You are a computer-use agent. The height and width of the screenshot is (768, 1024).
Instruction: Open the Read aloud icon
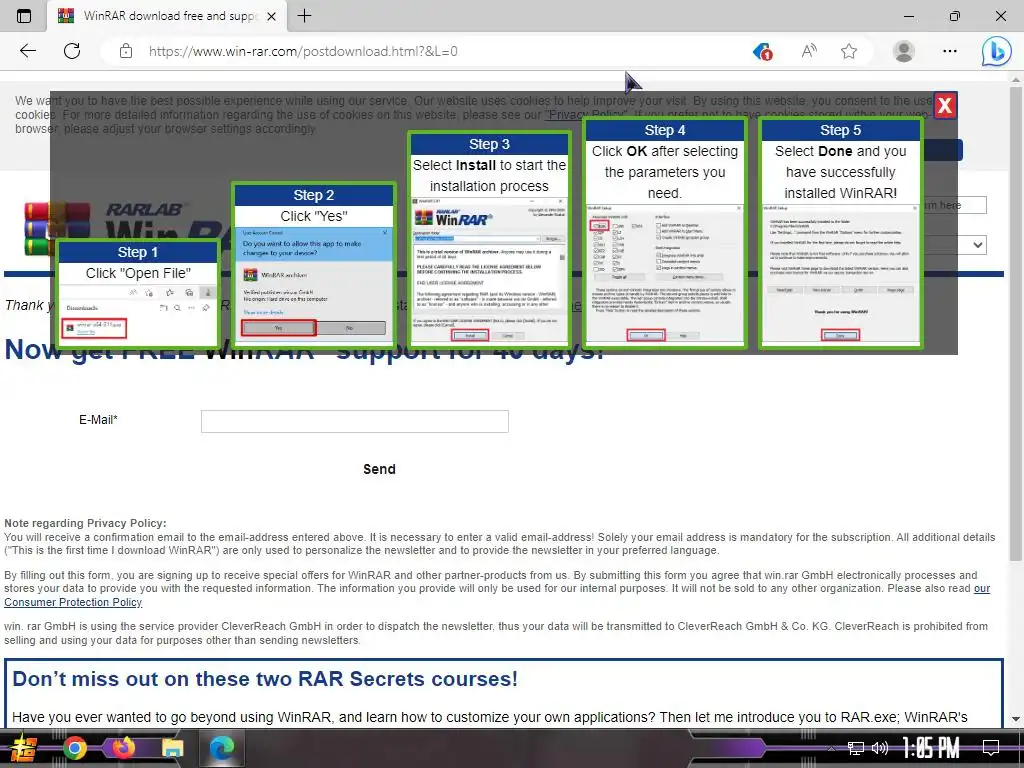[808, 51]
